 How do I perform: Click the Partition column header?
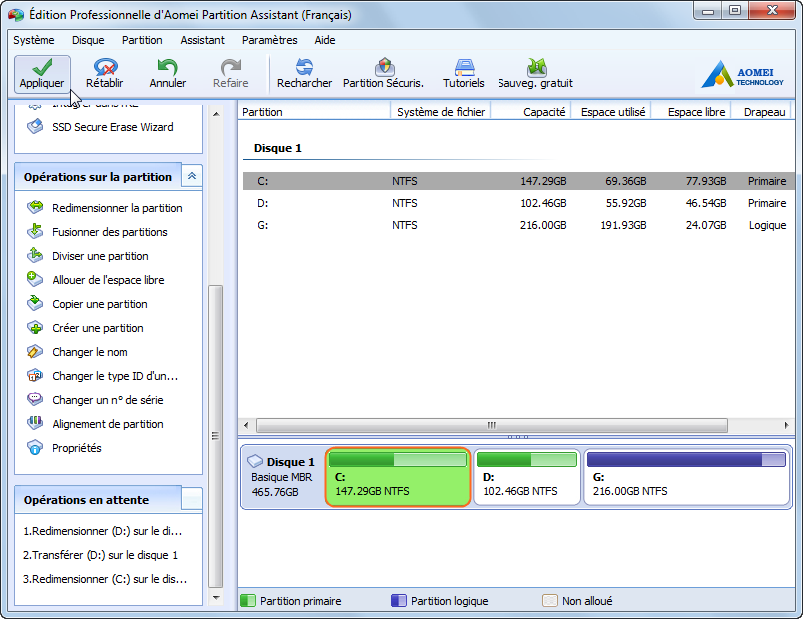314,112
